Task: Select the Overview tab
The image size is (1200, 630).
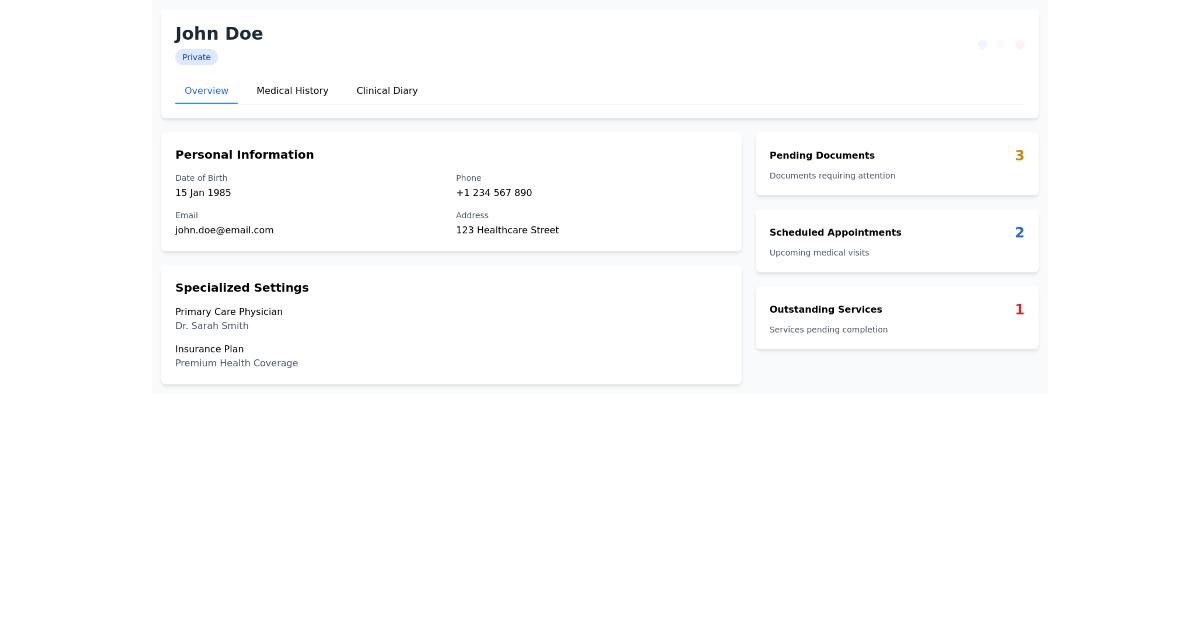Action: pos(206,90)
